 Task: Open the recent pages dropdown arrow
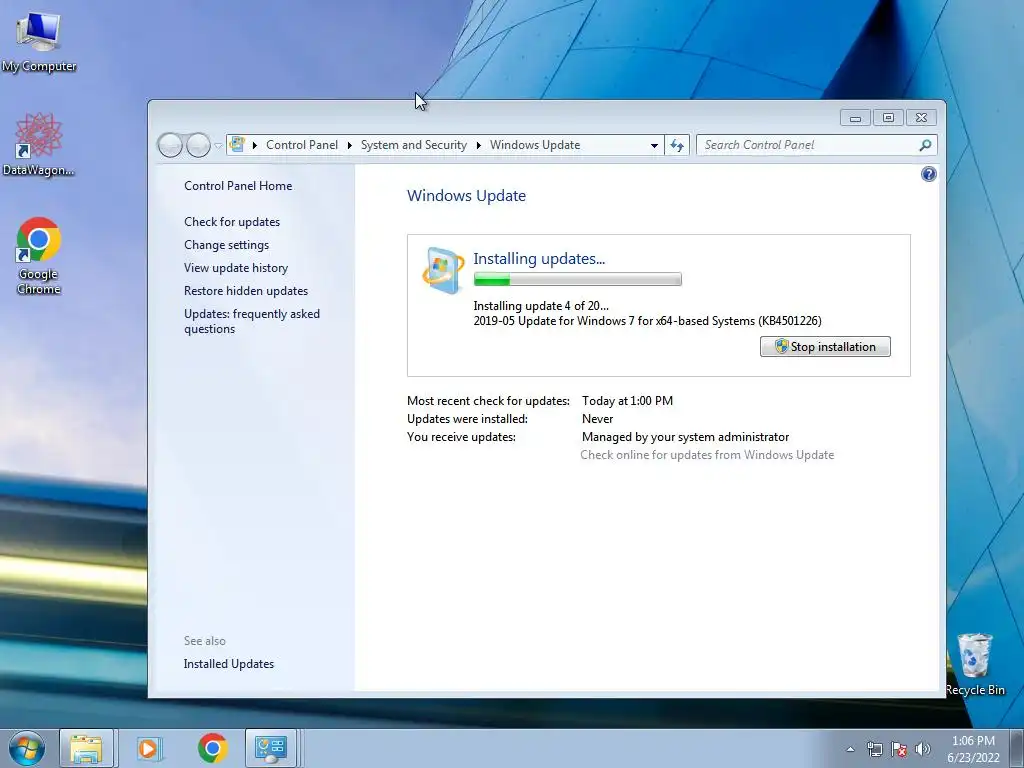[218, 146]
